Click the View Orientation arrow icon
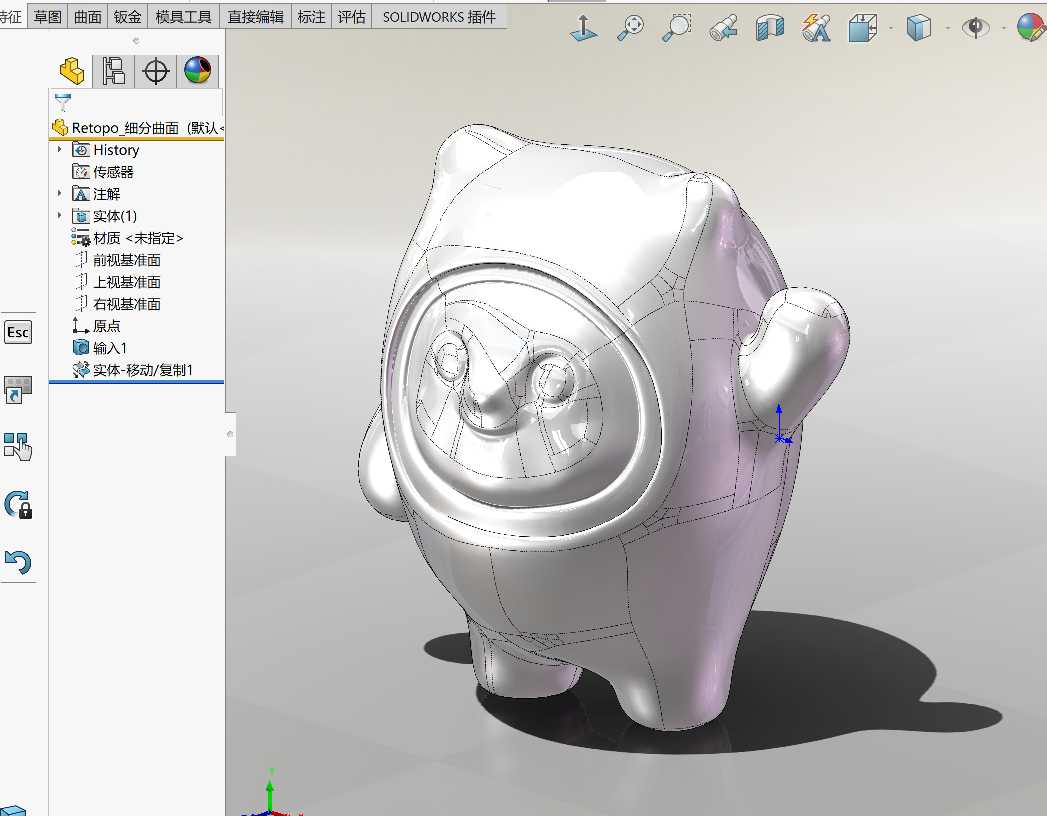 pos(584,28)
